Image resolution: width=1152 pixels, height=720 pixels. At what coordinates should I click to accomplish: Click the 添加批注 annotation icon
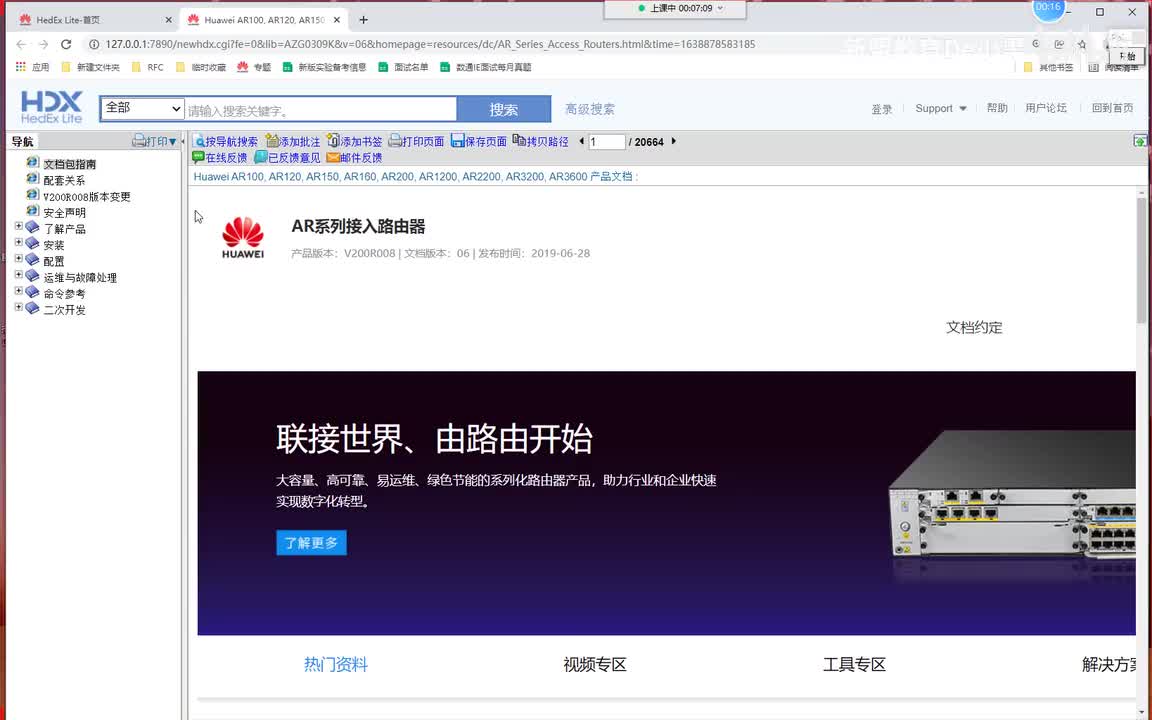click(272, 141)
